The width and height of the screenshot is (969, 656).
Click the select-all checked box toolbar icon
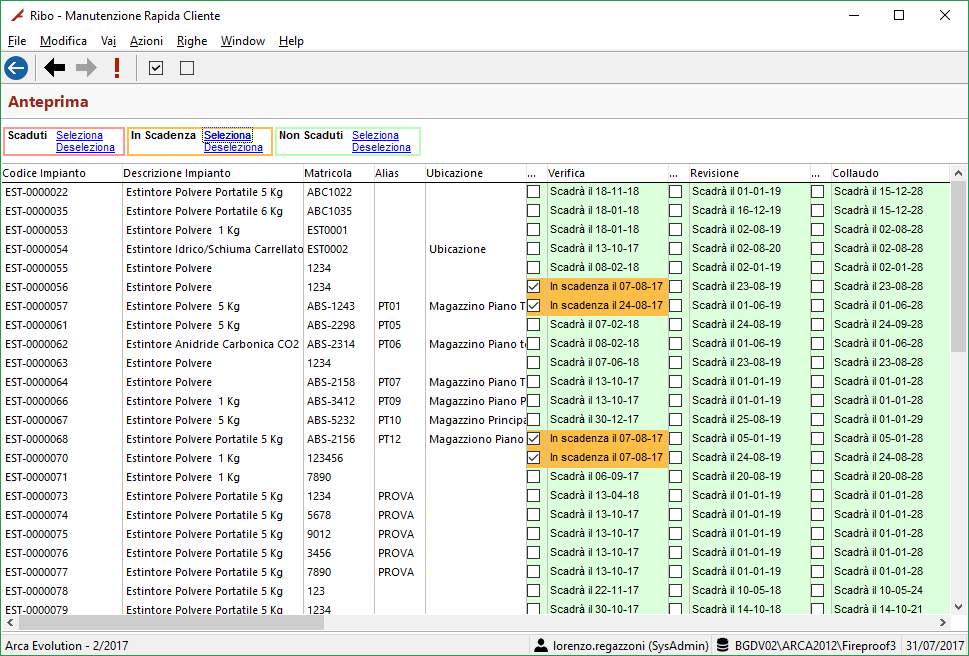pos(156,68)
